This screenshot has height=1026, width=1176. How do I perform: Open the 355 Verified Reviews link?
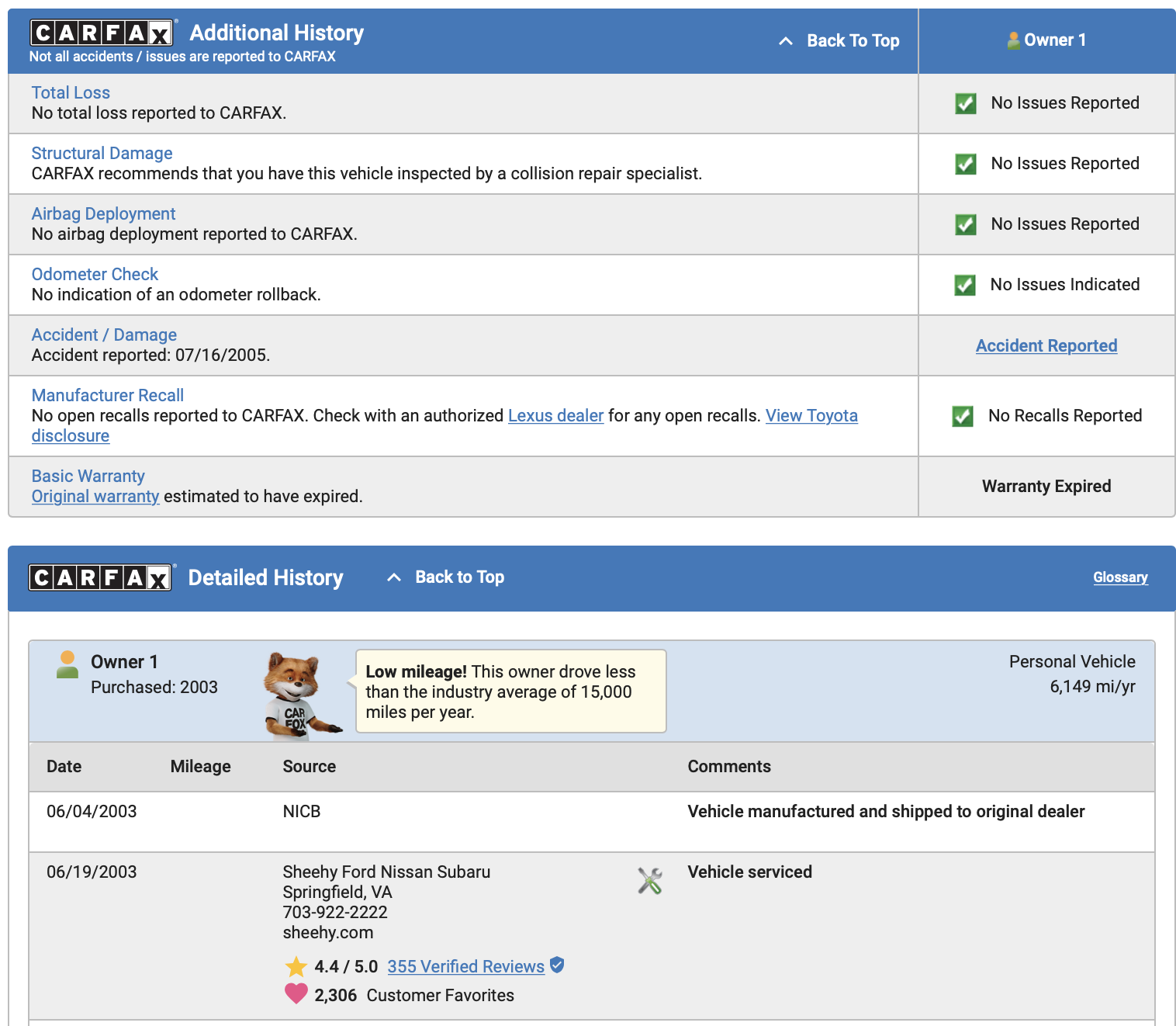click(x=465, y=966)
